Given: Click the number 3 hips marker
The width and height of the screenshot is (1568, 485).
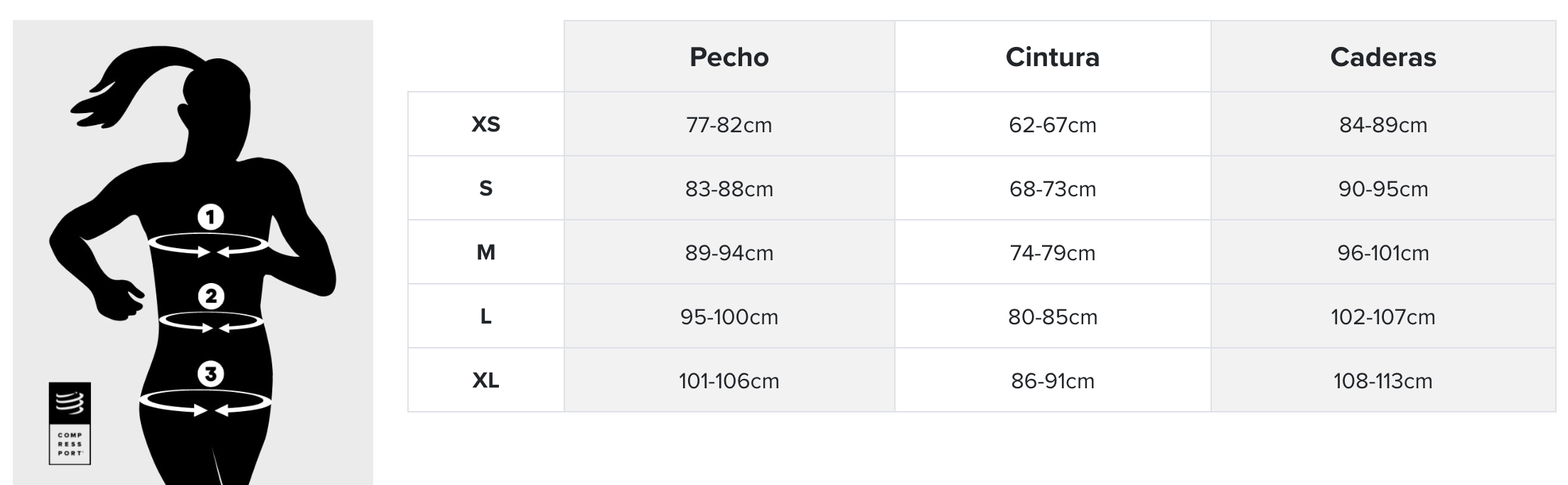Looking at the screenshot, I should 210,373.
